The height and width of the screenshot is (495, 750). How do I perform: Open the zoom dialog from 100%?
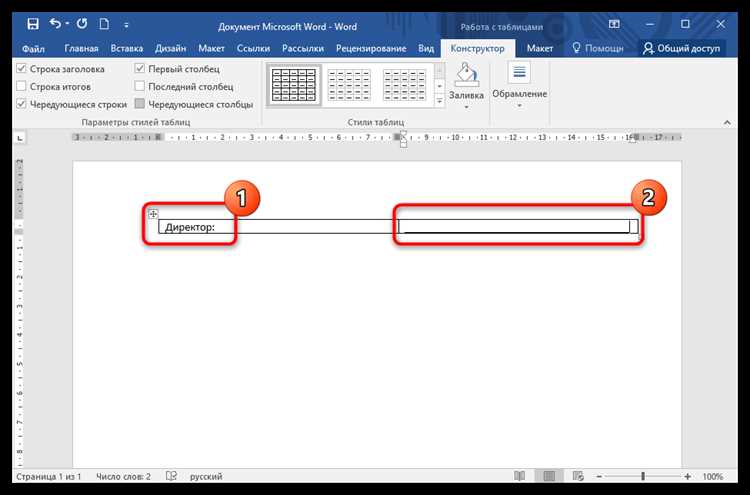[x=713, y=476]
